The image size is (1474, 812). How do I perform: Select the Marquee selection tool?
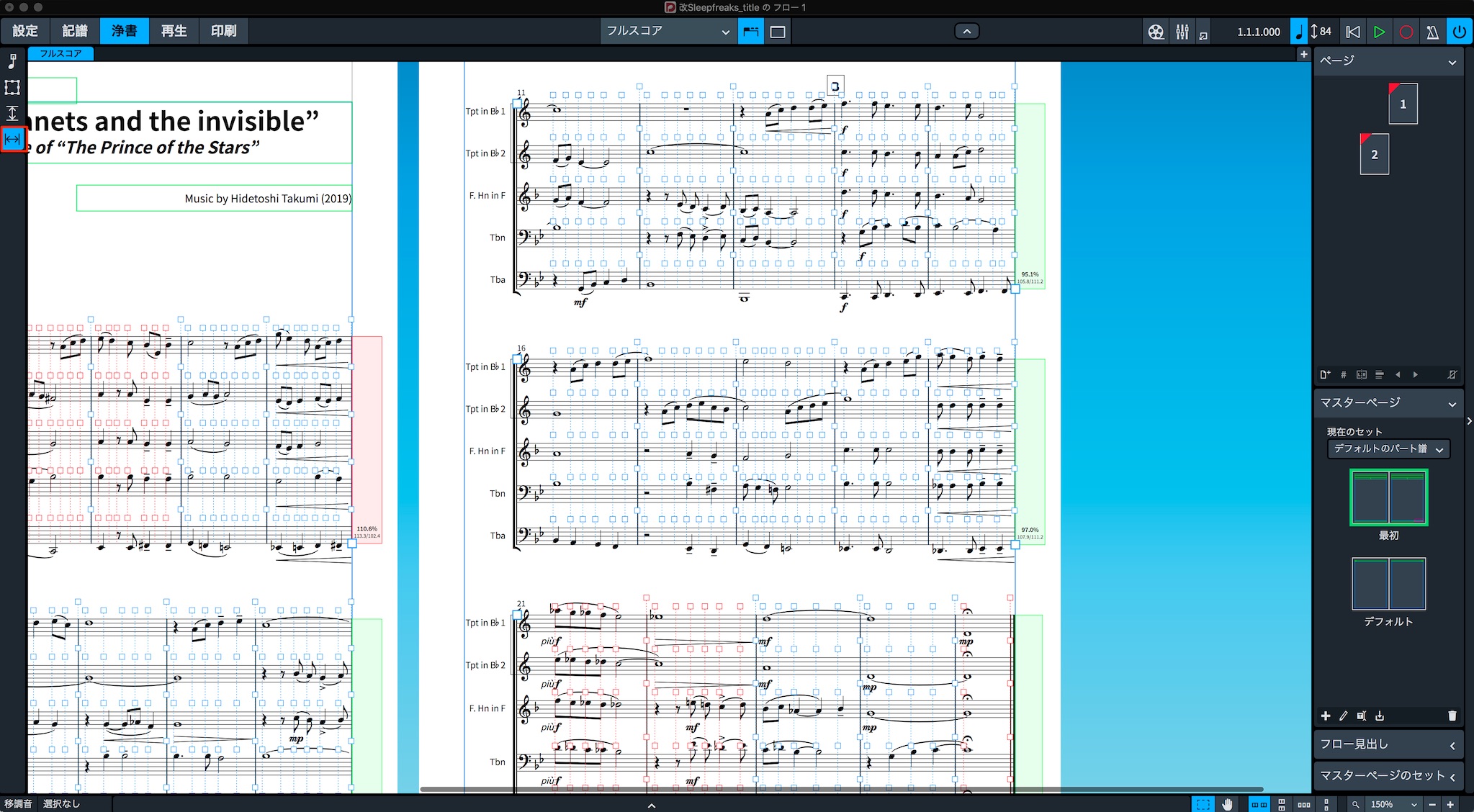point(1203,805)
